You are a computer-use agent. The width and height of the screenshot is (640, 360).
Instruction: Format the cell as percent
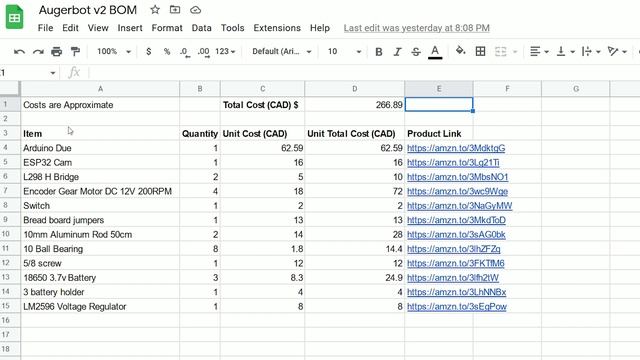tap(167, 51)
